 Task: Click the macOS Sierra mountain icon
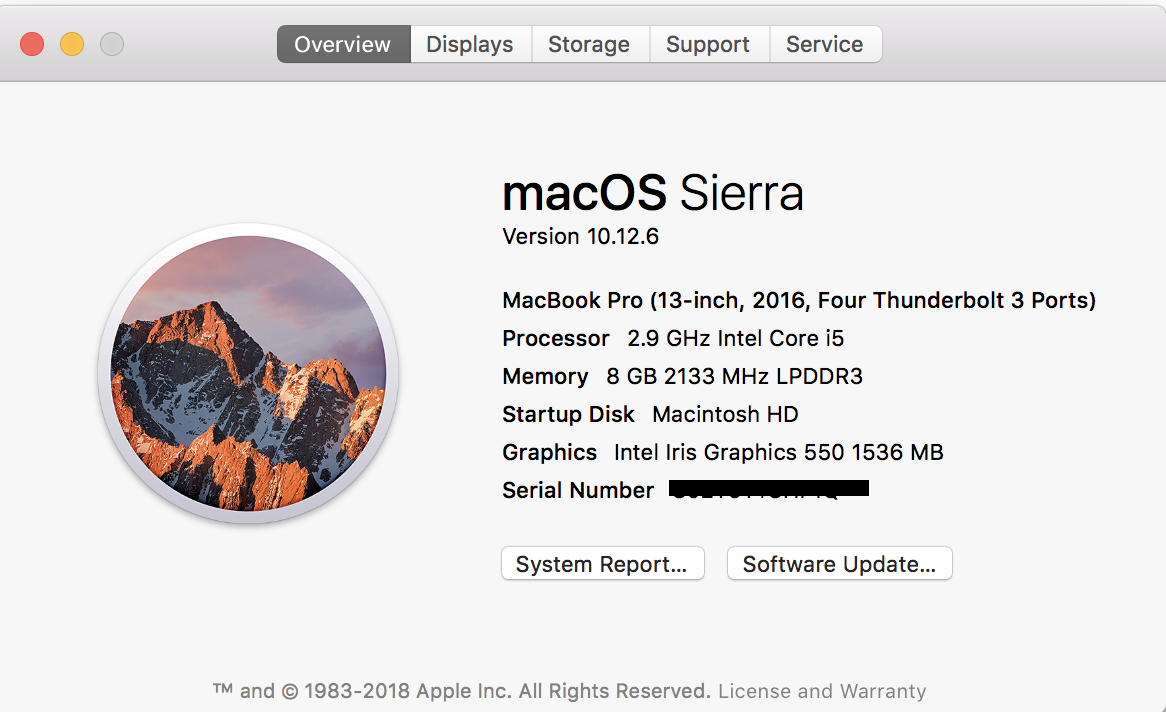(248, 373)
